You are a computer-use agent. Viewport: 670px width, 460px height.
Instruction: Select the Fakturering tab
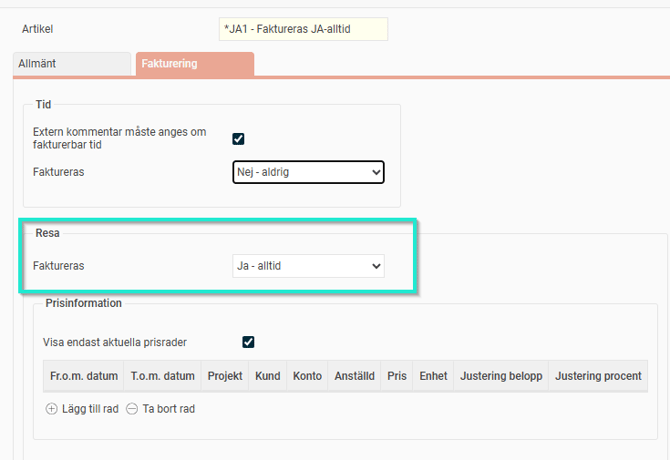pyautogui.click(x=195, y=64)
